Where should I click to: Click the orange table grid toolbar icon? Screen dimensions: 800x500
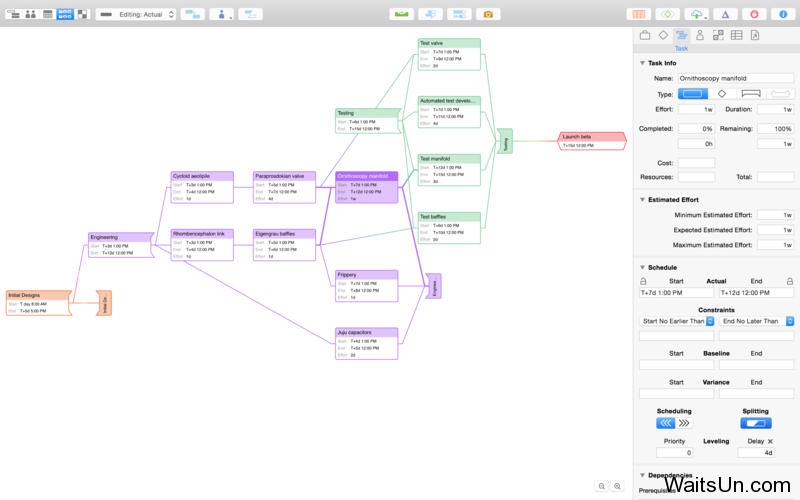point(639,14)
